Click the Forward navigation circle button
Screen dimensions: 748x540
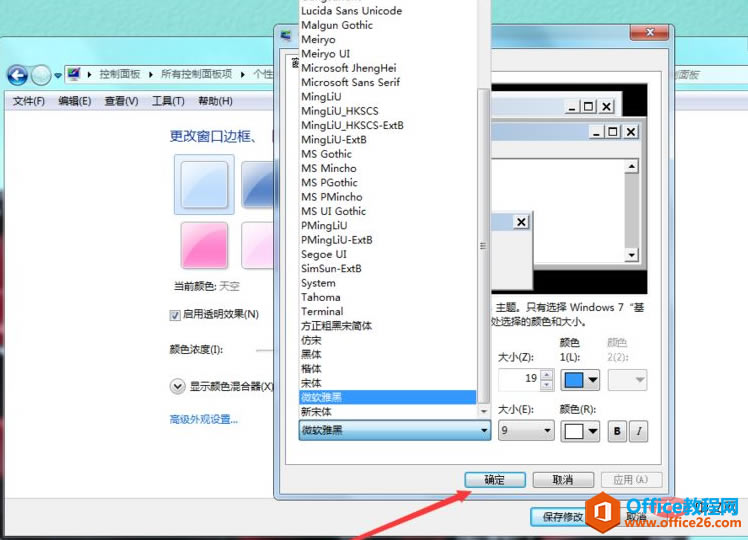click(42, 75)
